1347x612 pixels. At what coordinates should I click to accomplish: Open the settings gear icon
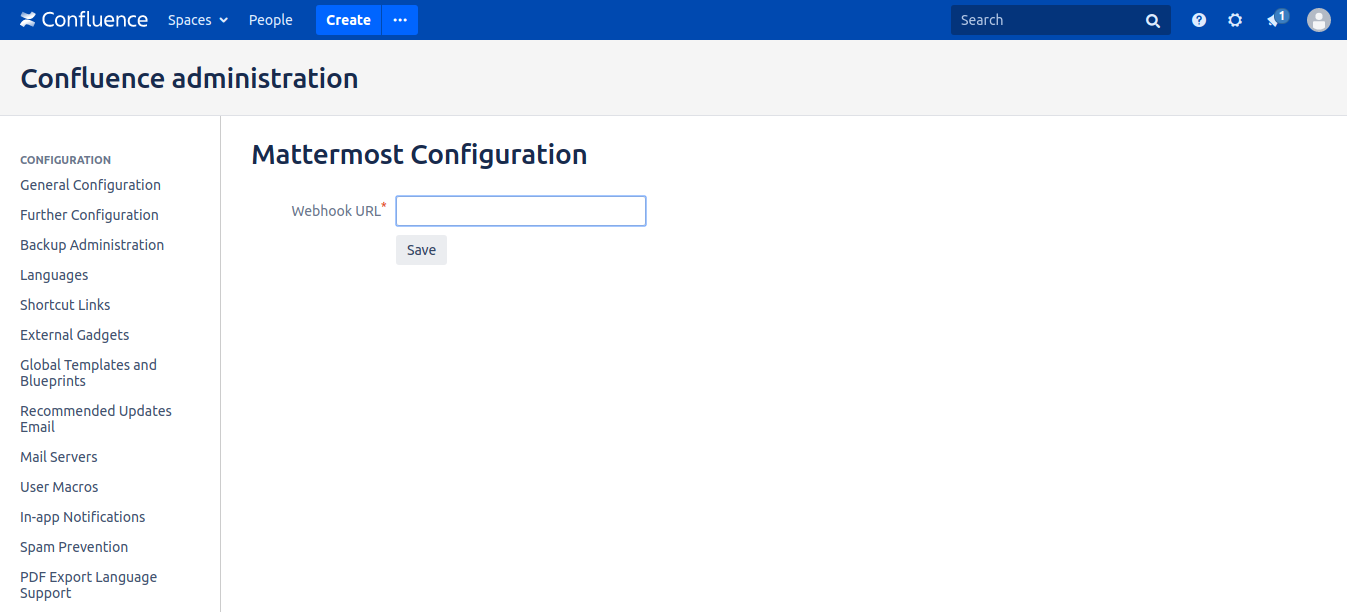1235,20
